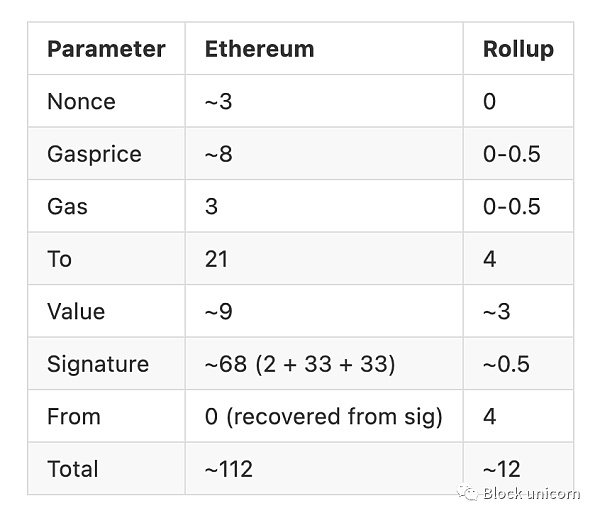Click the Gas row label
This screenshot has height=518, width=600.
67,207
